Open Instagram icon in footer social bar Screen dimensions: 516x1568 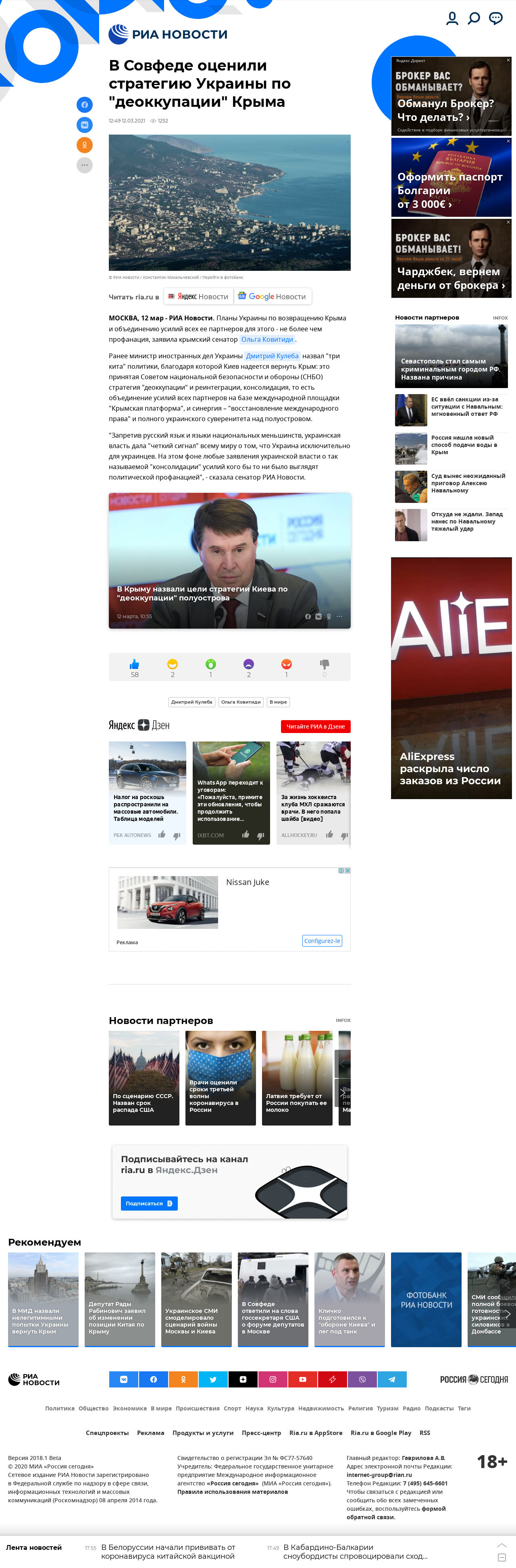[273, 1379]
